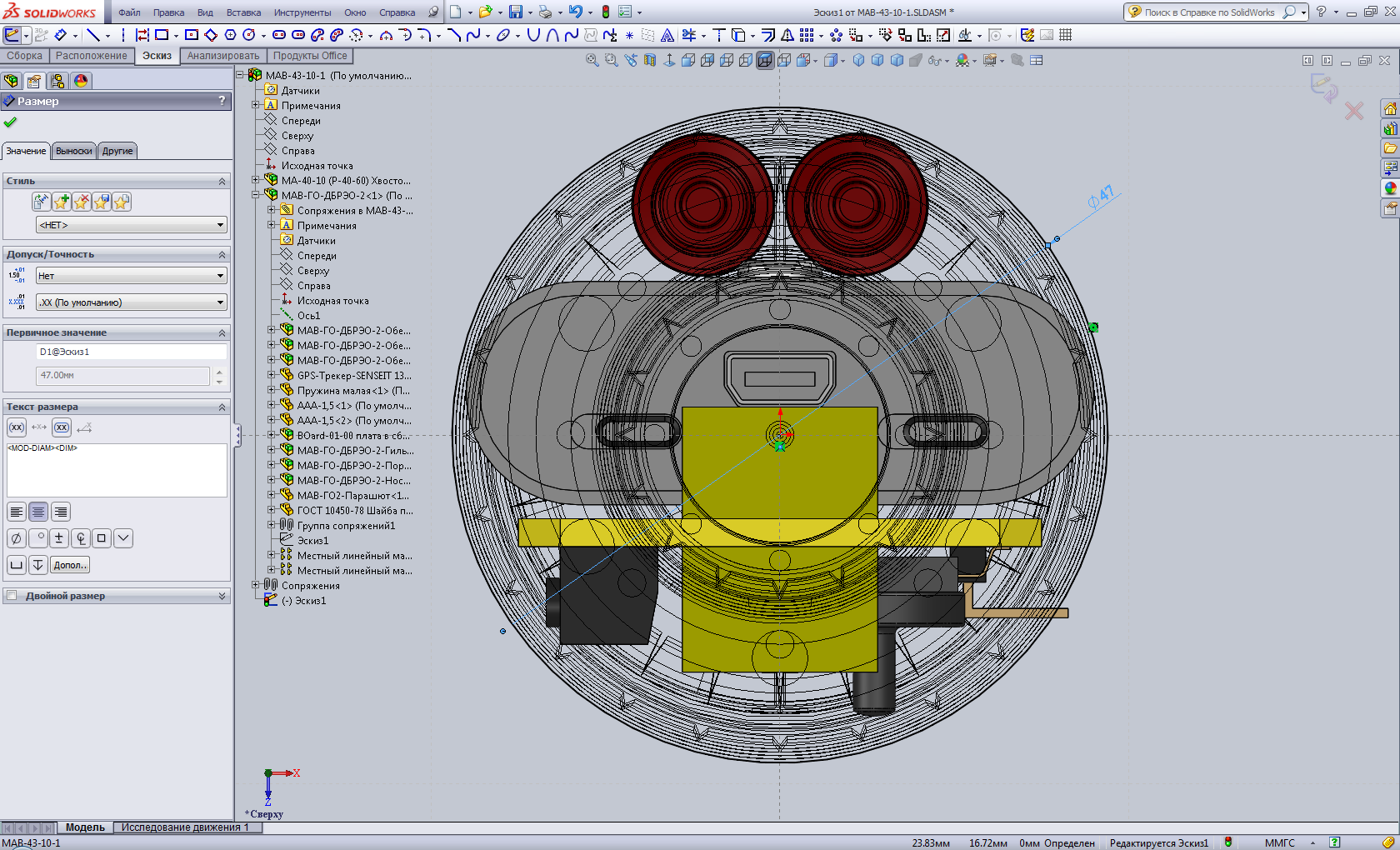
Task: Open the Вставка menu
Action: point(243,12)
